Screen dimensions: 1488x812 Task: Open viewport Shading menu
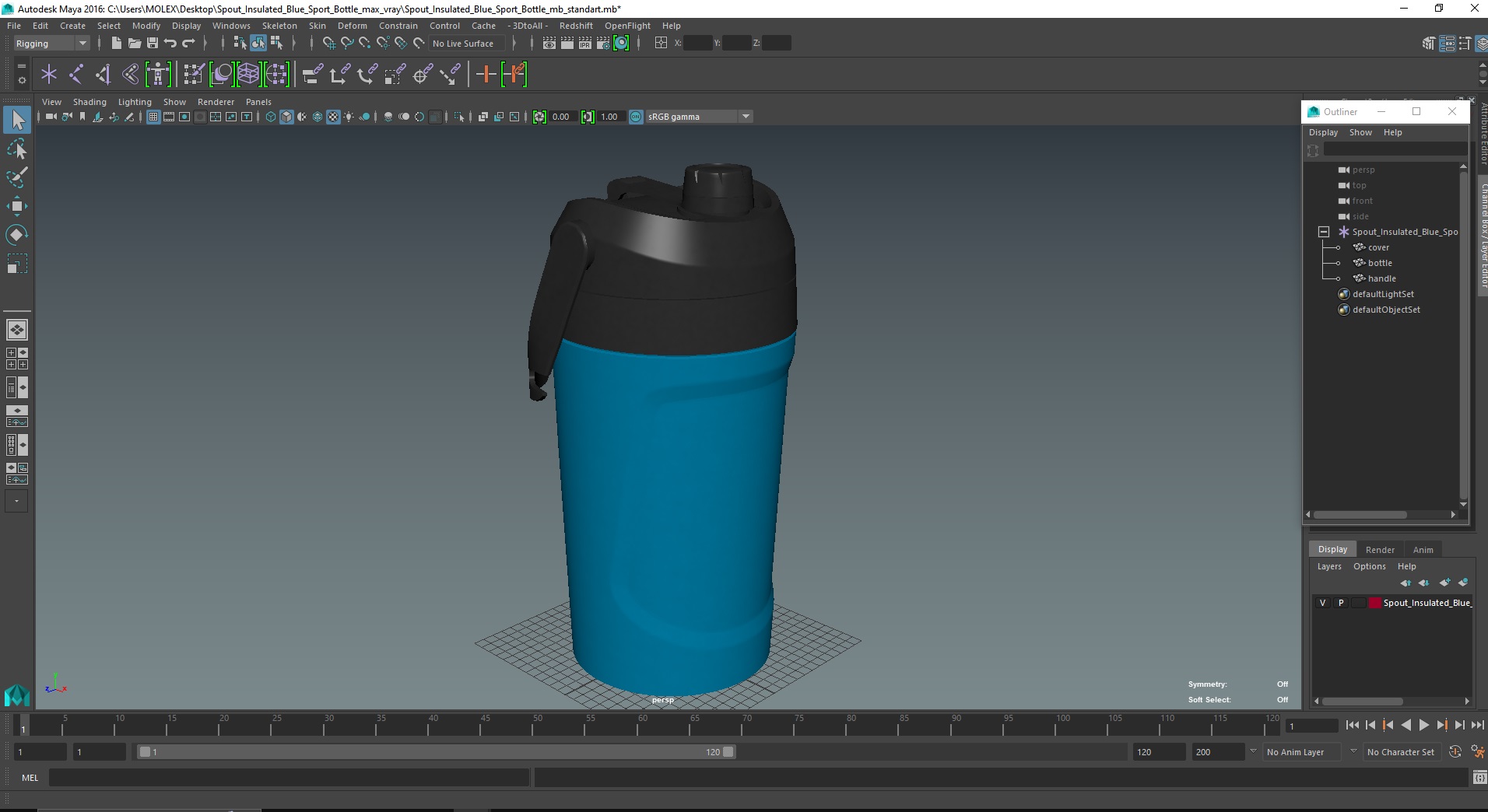click(89, 102)
